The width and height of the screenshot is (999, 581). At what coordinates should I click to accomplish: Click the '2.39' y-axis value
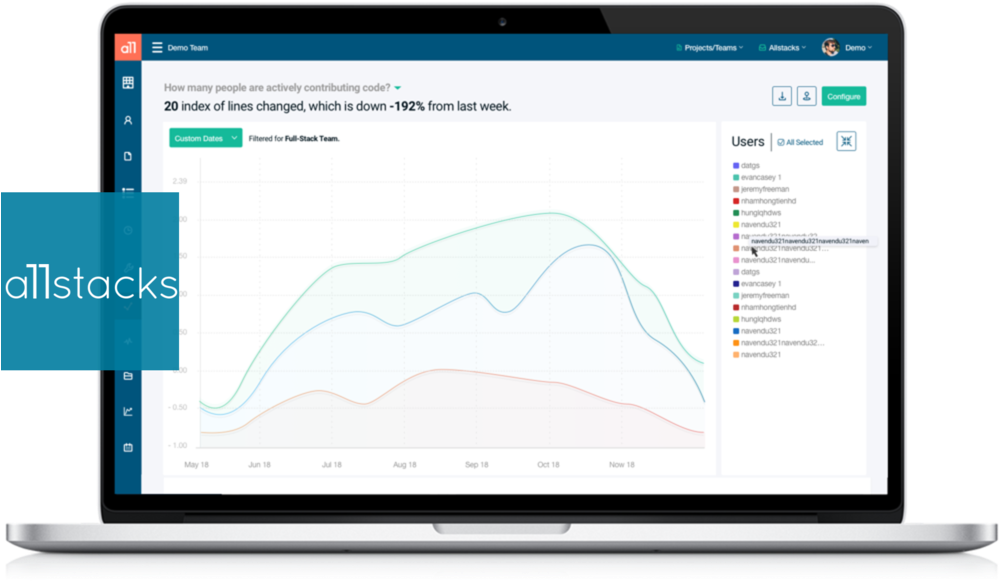point(180,181)
